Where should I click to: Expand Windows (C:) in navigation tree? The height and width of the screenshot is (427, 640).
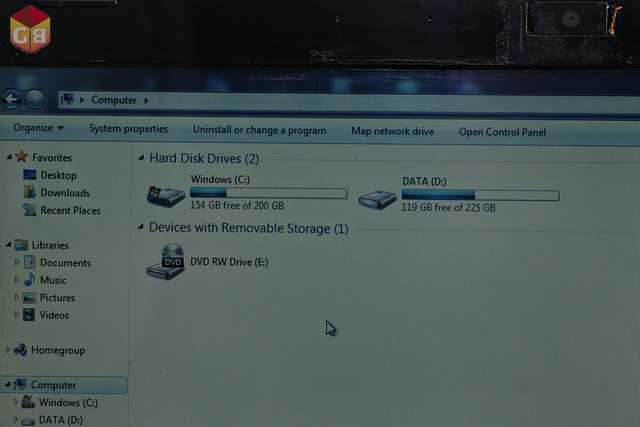pos(16,402)
